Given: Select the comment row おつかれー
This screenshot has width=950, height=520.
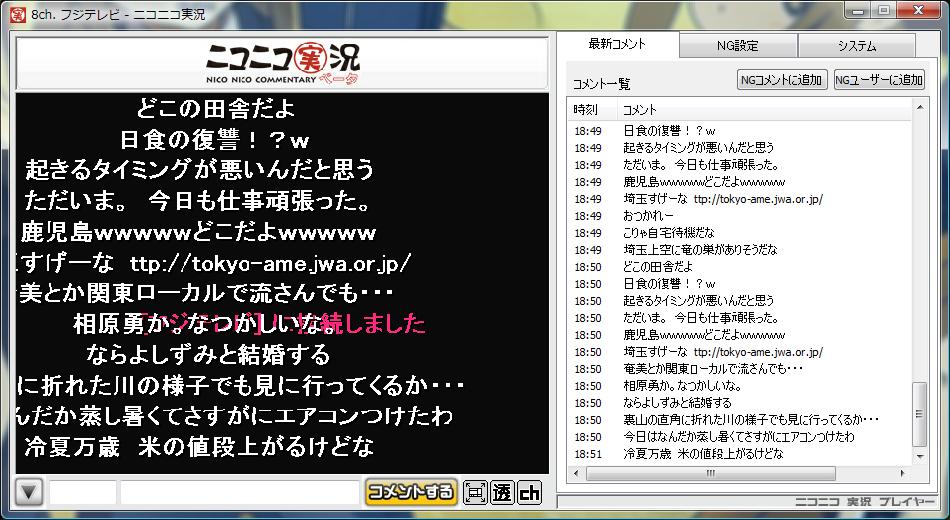Looking at the screenshot, I should point(740,216).
